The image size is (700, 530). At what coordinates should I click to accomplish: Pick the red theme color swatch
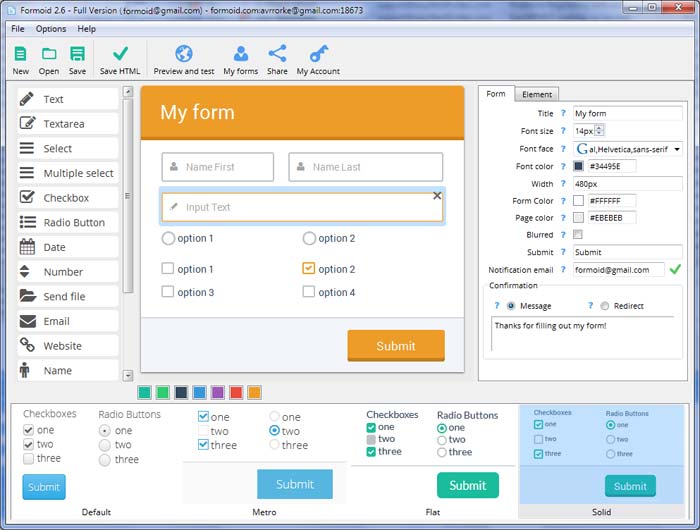pyautogui.click(x=236, y=392)
